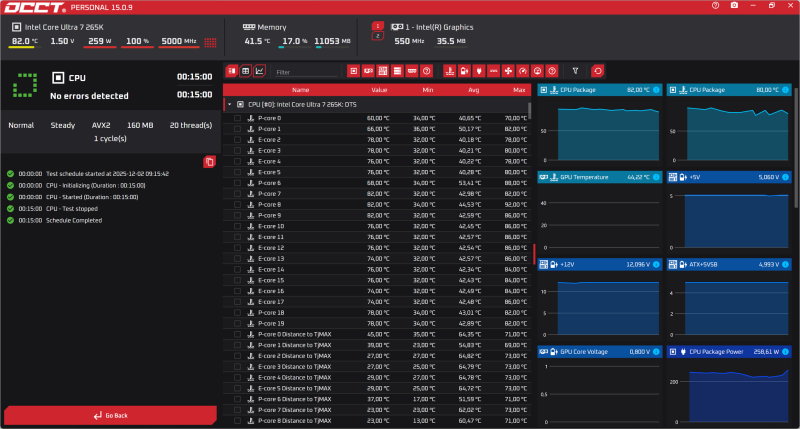Switch to the split table and graph view
800x429 pixels.
tap(232, 71)
